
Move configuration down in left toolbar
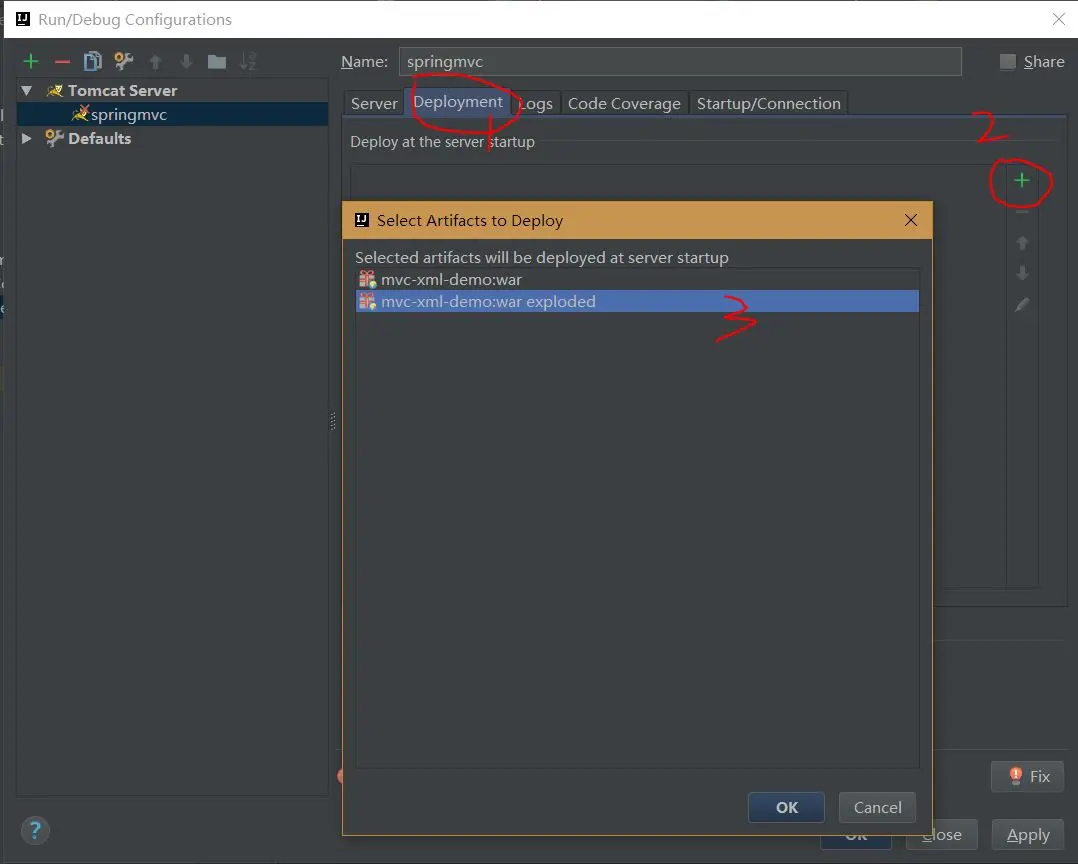(186, 62)
